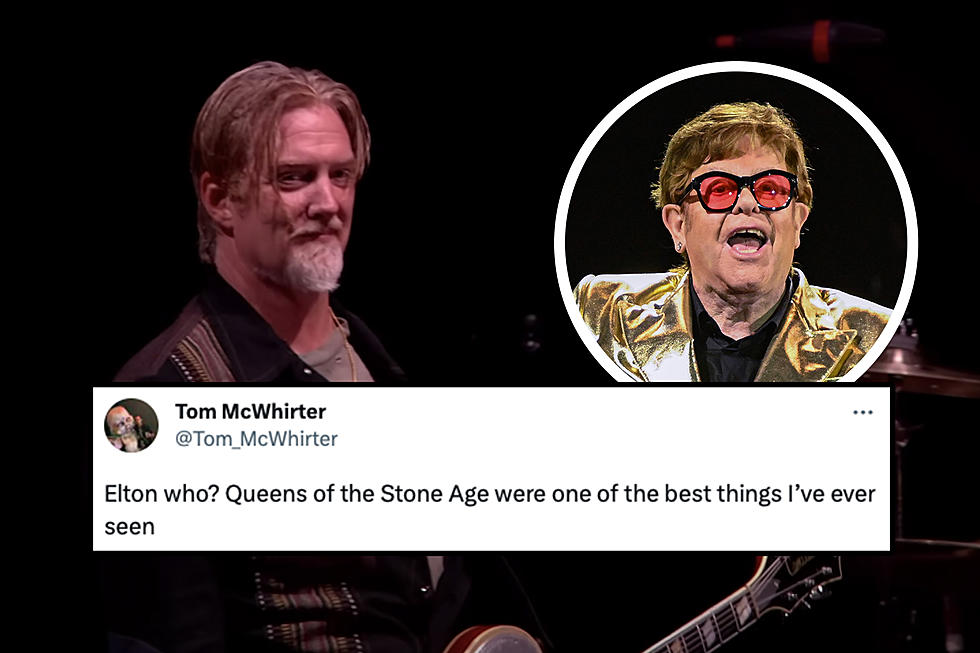Click the @Tom_McWhirter handle
The height and width of the screenshot is (653, 980).
click(256, 439)
